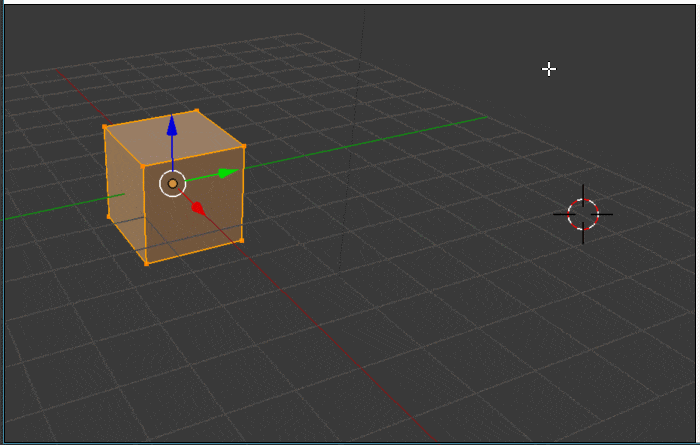The width and height of the screenshot is (700, 445).
Task: Select the top face of the orange cube
Action: [174, 137]
